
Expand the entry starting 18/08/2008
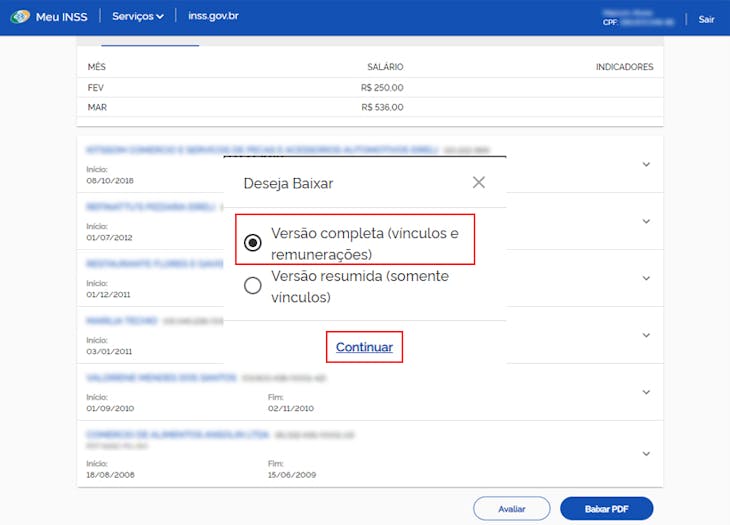click(x=646, y=454)
